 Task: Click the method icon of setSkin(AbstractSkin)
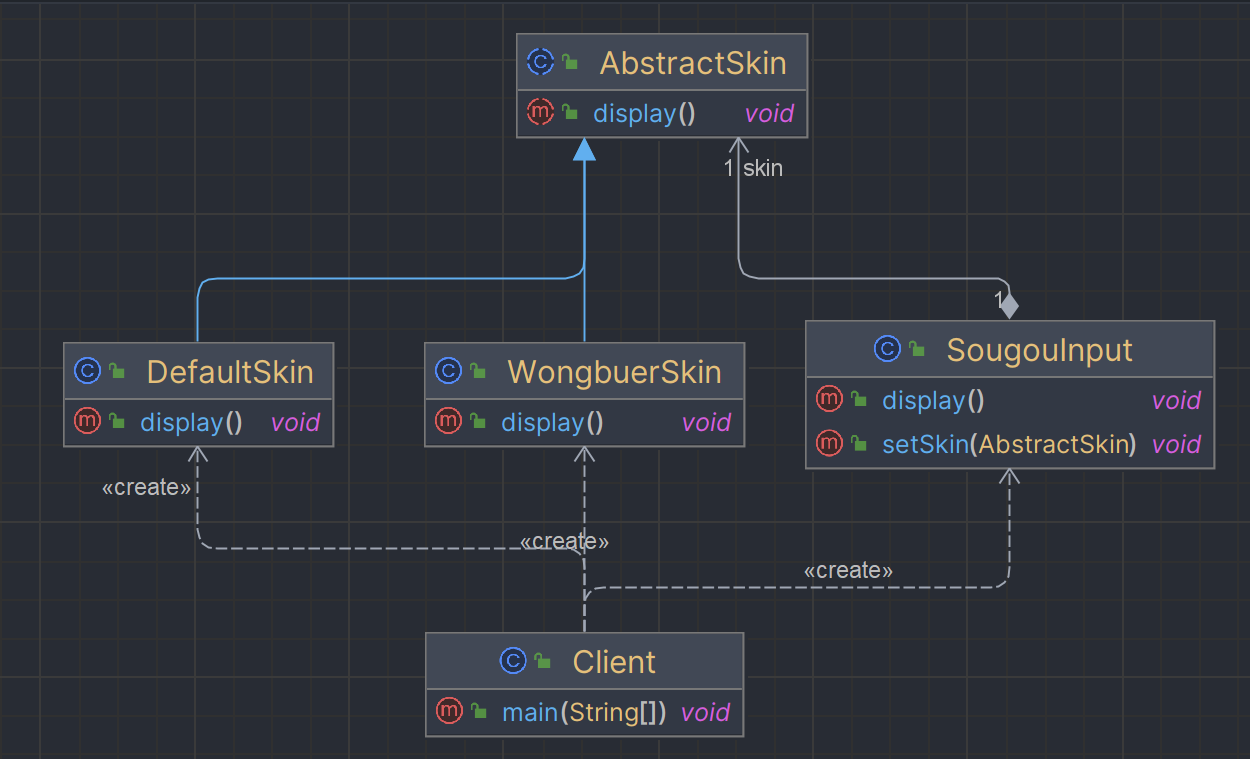829,444
